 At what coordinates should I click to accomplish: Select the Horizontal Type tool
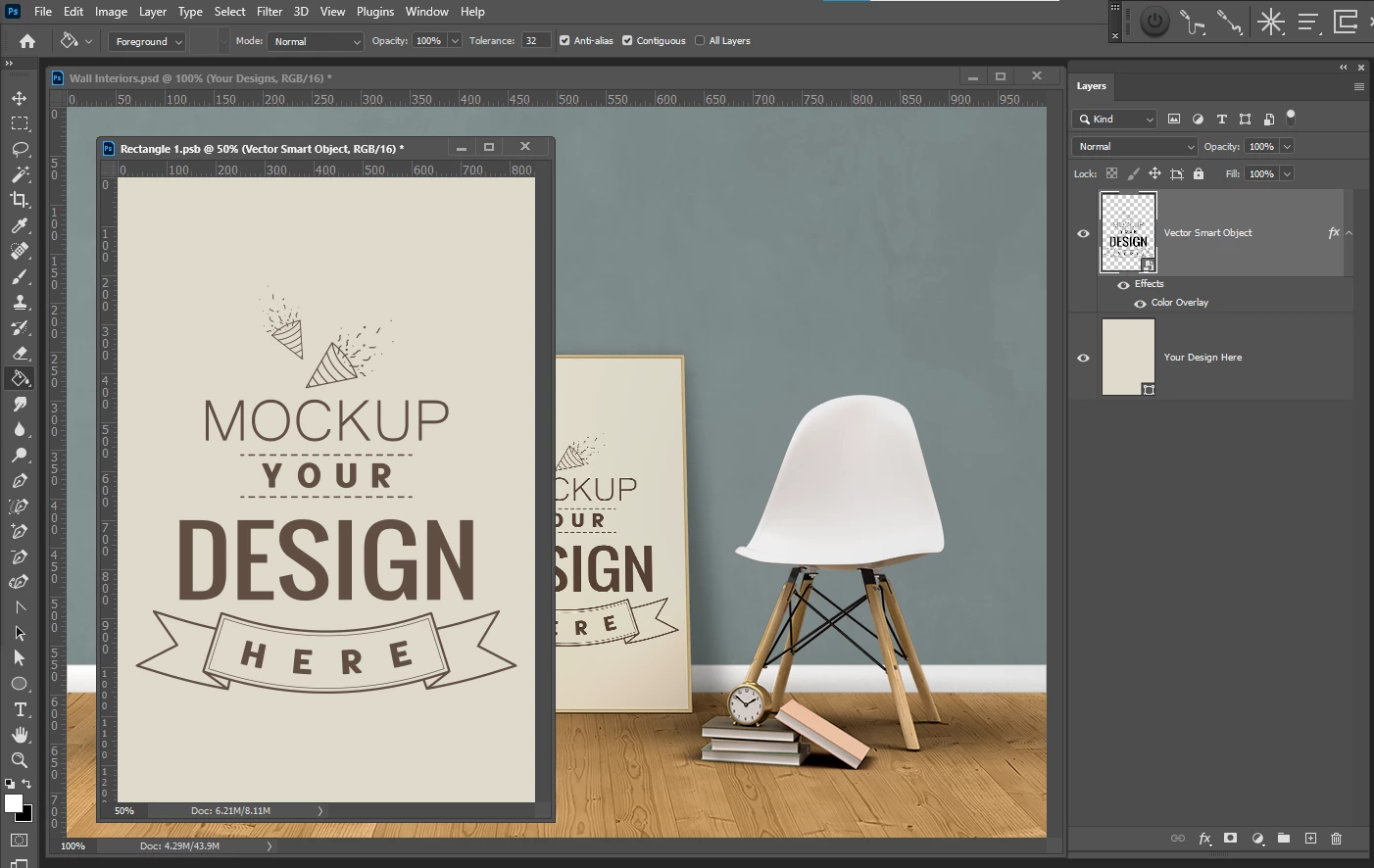tap(20, 709)
